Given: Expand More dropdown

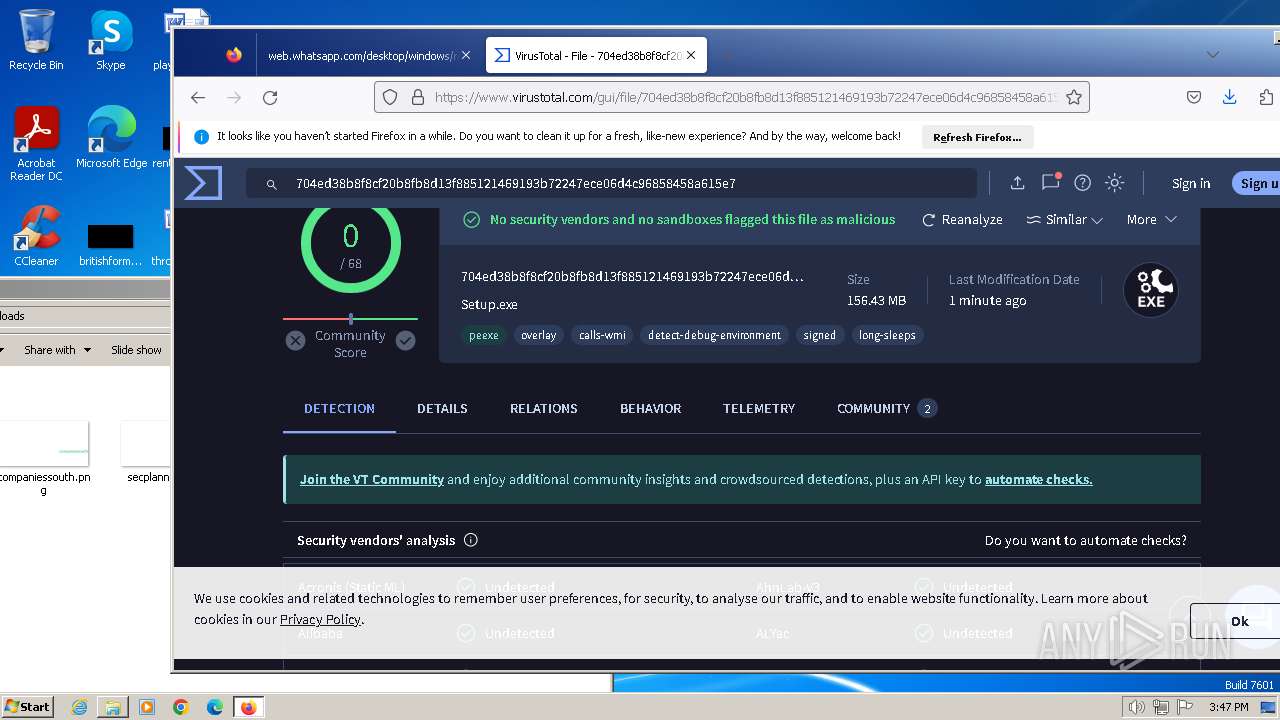Looking at the screenshot, I should click(x=1151, y=220).
